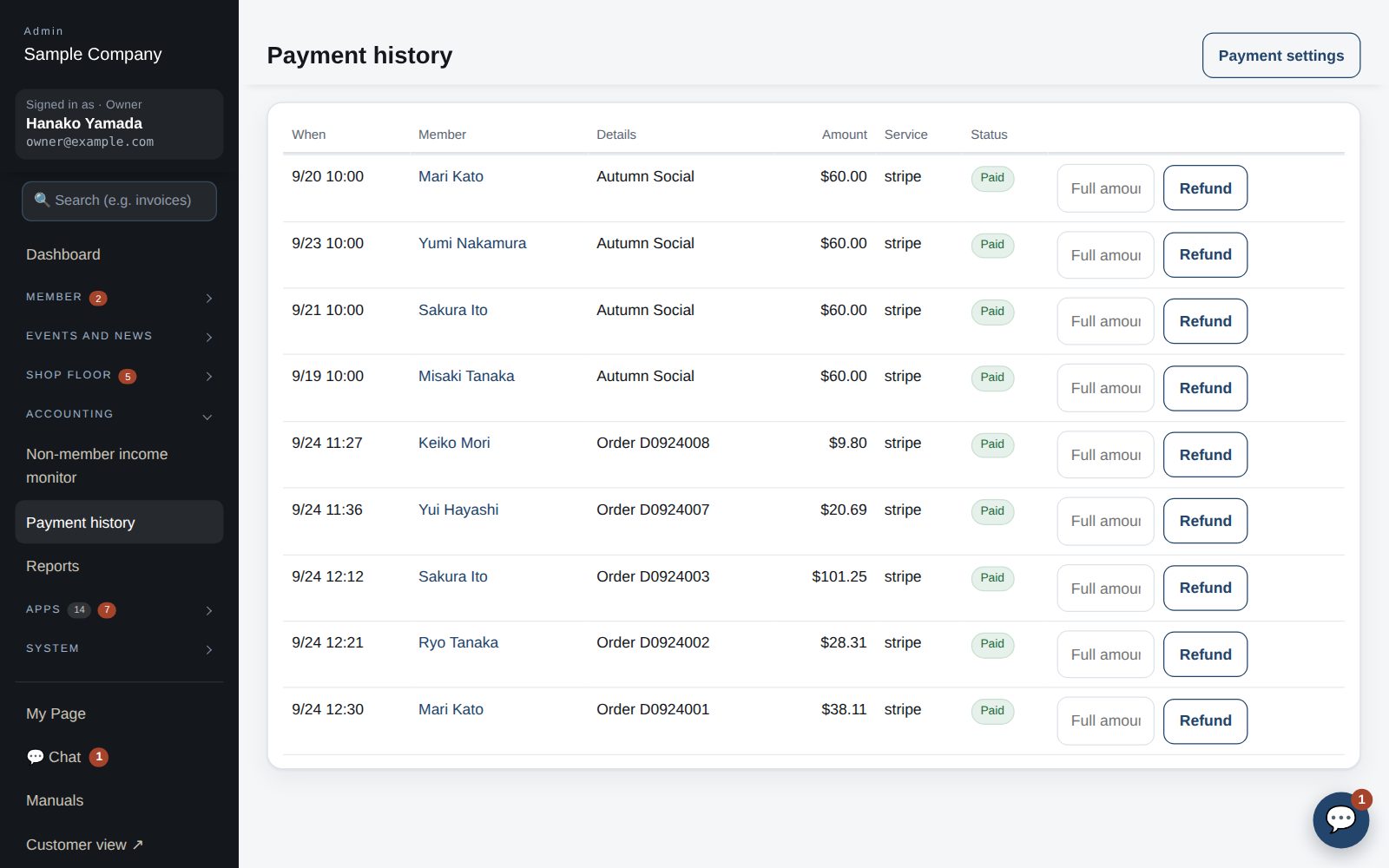This screenshot has width=1389, height=868.
Task: Refund Keiko Mori's $9.80 payment
Action: pyautogui.click(x=1205, y=455)
